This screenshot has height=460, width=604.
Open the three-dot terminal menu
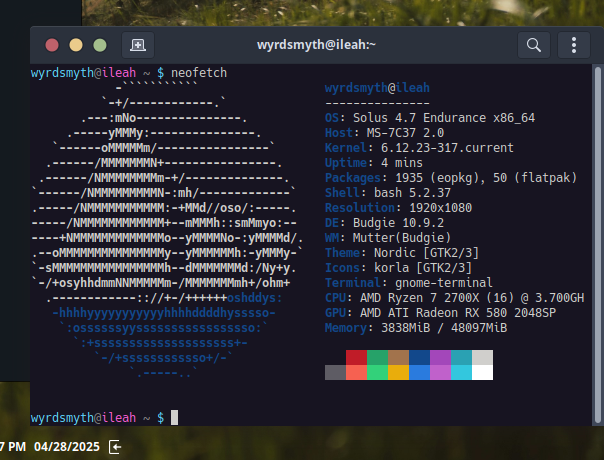point(574,45)
